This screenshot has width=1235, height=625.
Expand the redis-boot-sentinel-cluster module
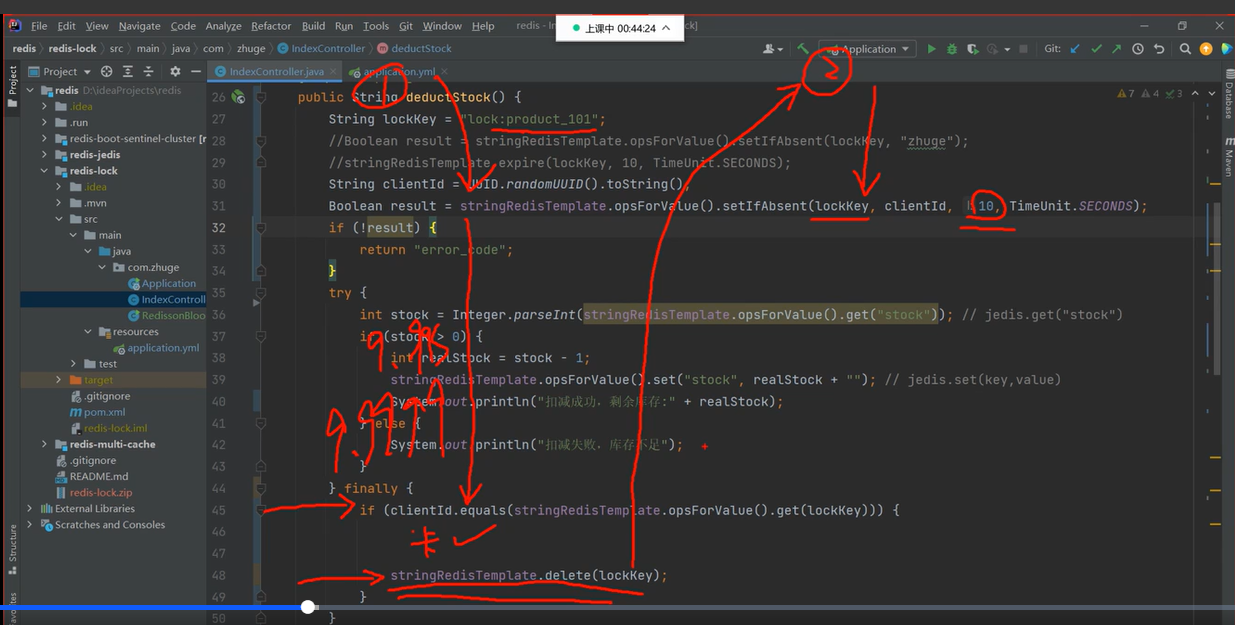(x=44, y=139)
